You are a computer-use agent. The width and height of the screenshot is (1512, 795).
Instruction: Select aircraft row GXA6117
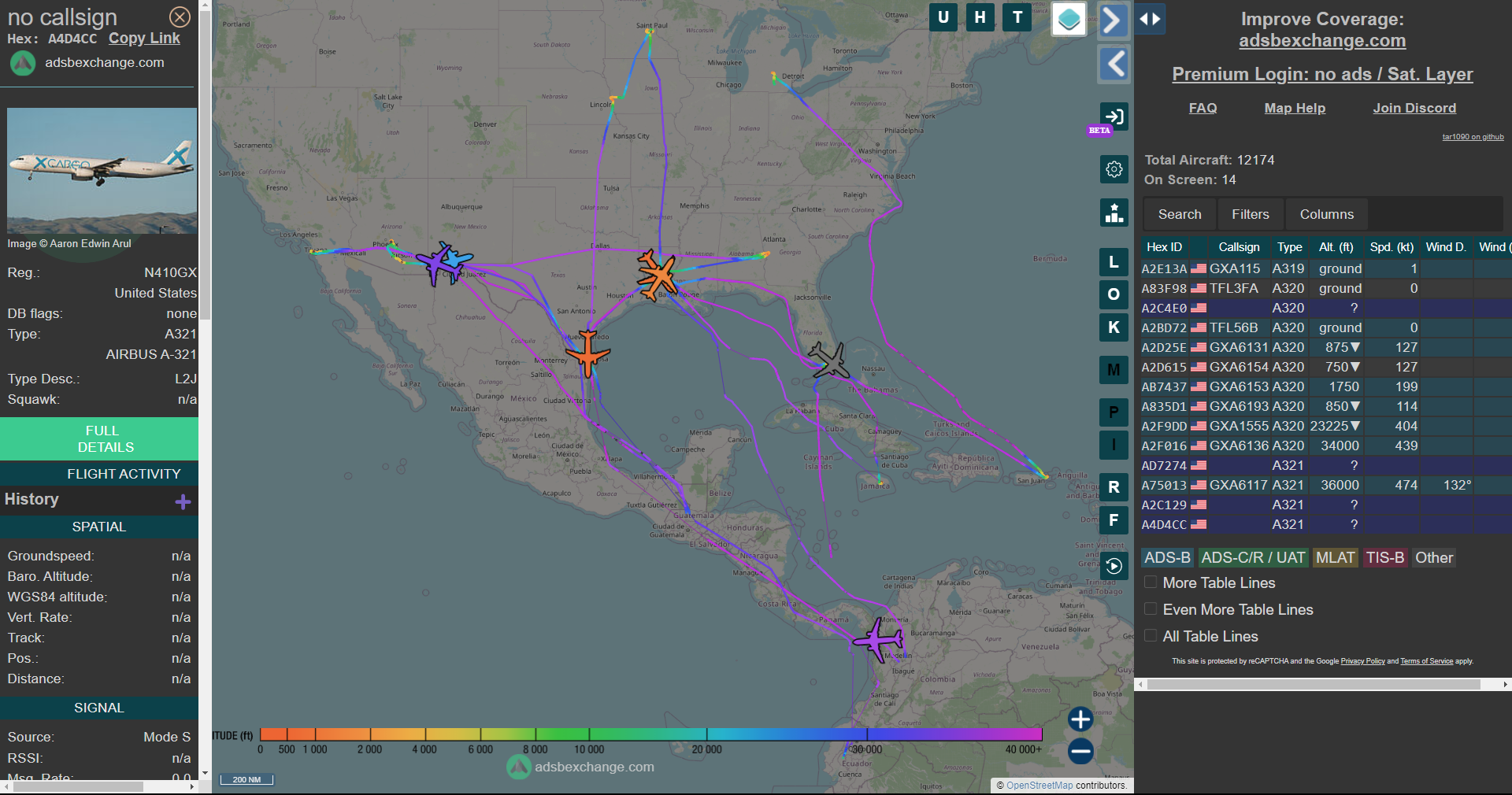(x=1326, y=485)
